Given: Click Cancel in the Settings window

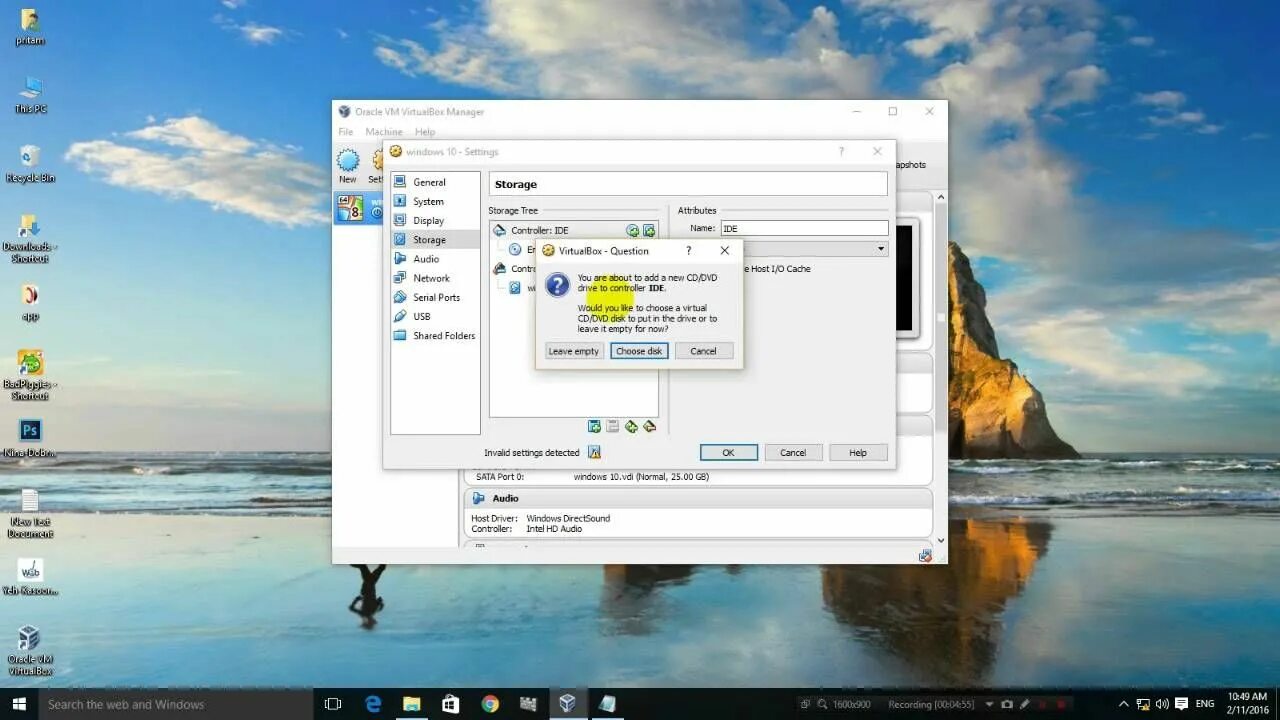Looking at the screenshot, I should 793,452.
